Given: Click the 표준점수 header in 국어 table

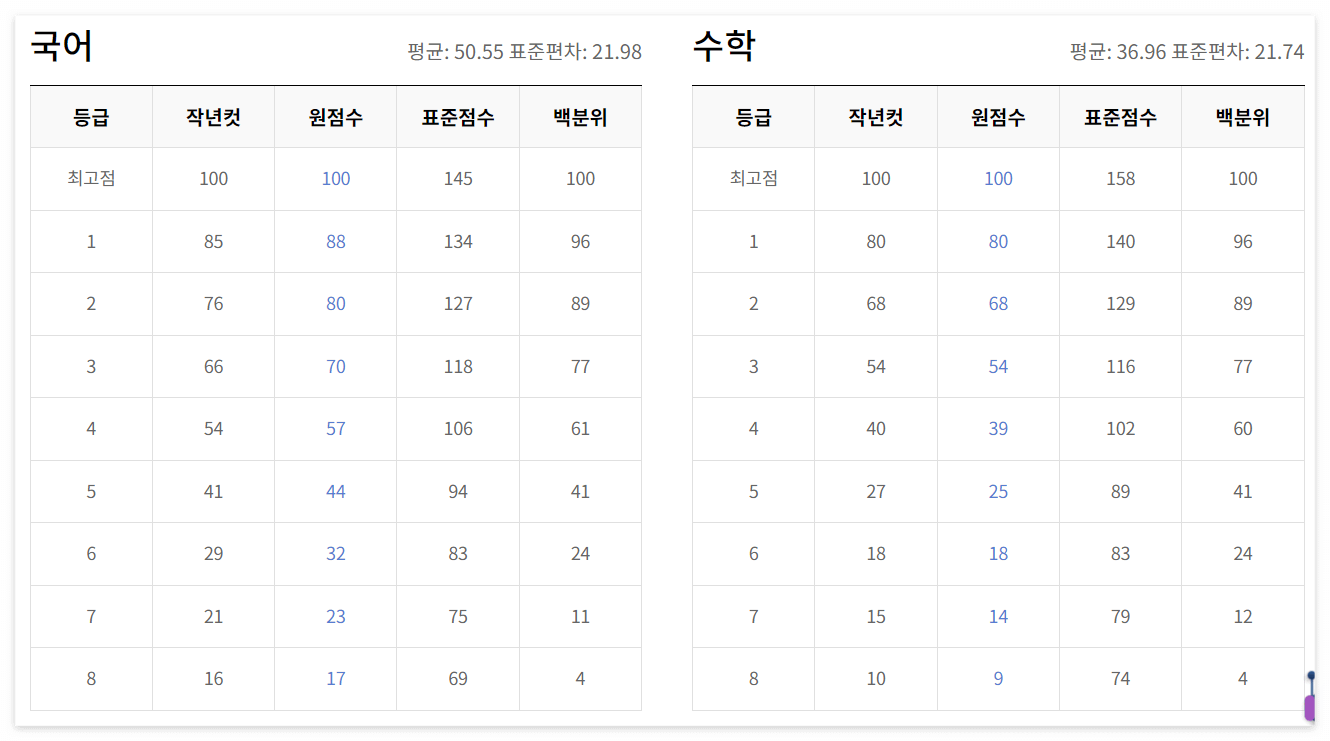Looking at the screenshot, I should [457, 117].
